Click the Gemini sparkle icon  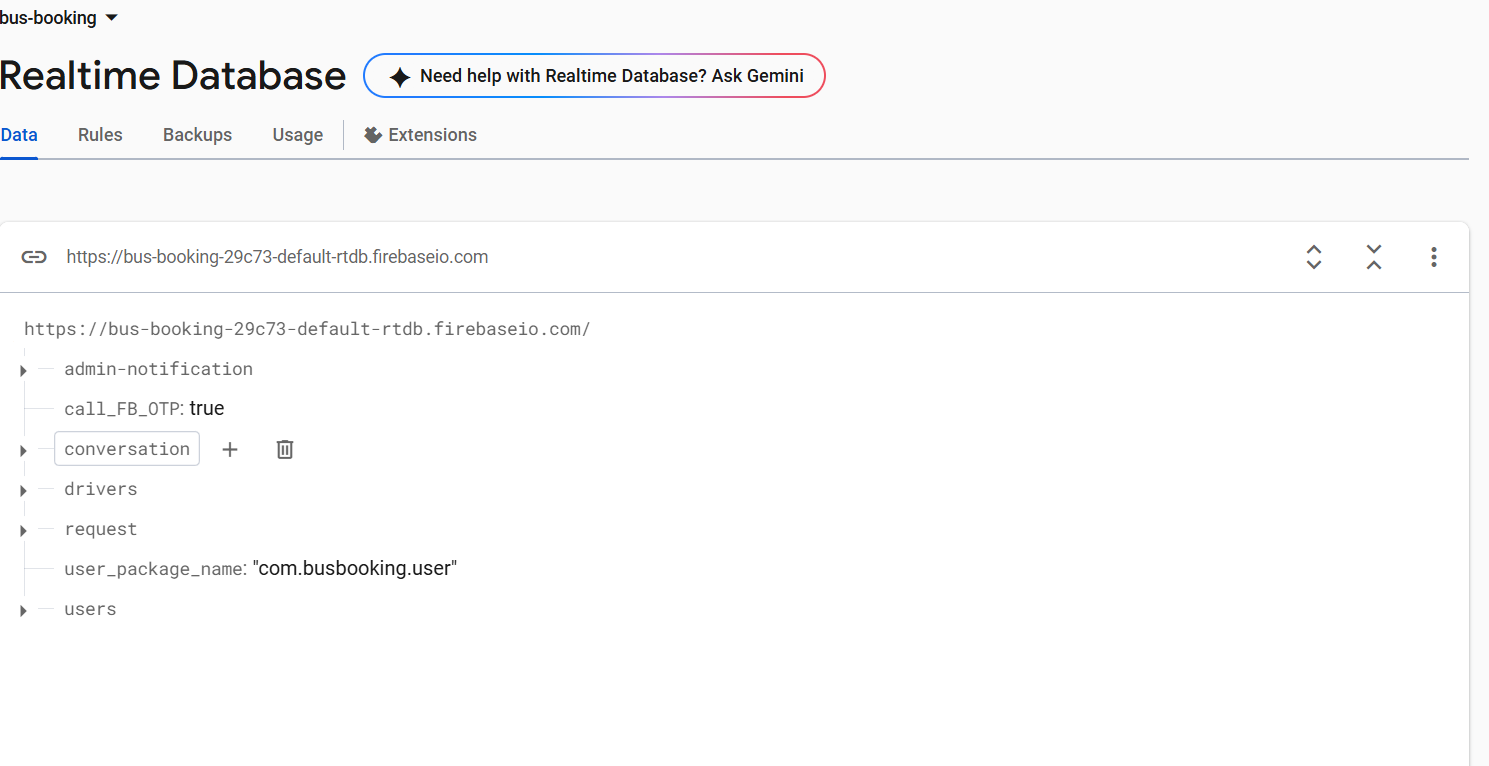(x=400, y=77)
